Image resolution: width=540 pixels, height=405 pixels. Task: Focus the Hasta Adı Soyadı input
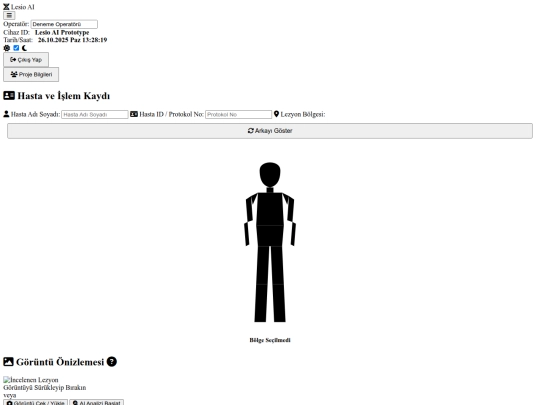[x=95, y=114]
